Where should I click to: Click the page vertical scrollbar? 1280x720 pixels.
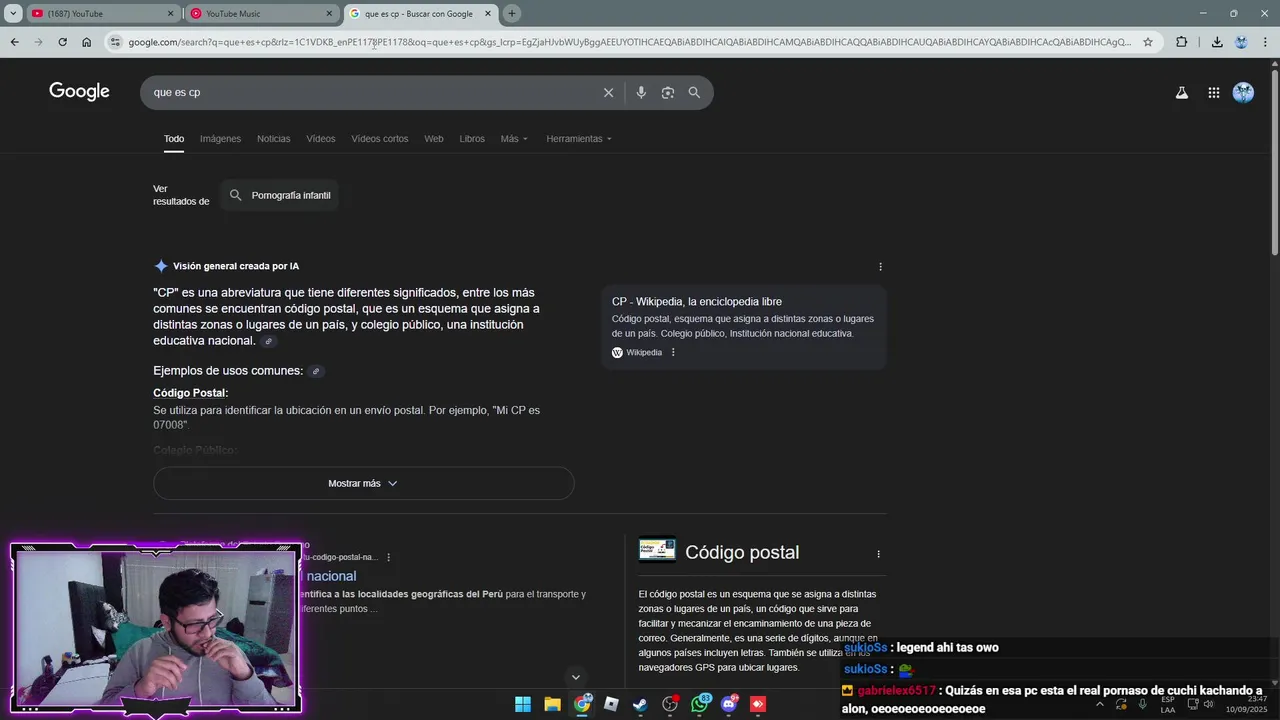tap(1274, 160)
